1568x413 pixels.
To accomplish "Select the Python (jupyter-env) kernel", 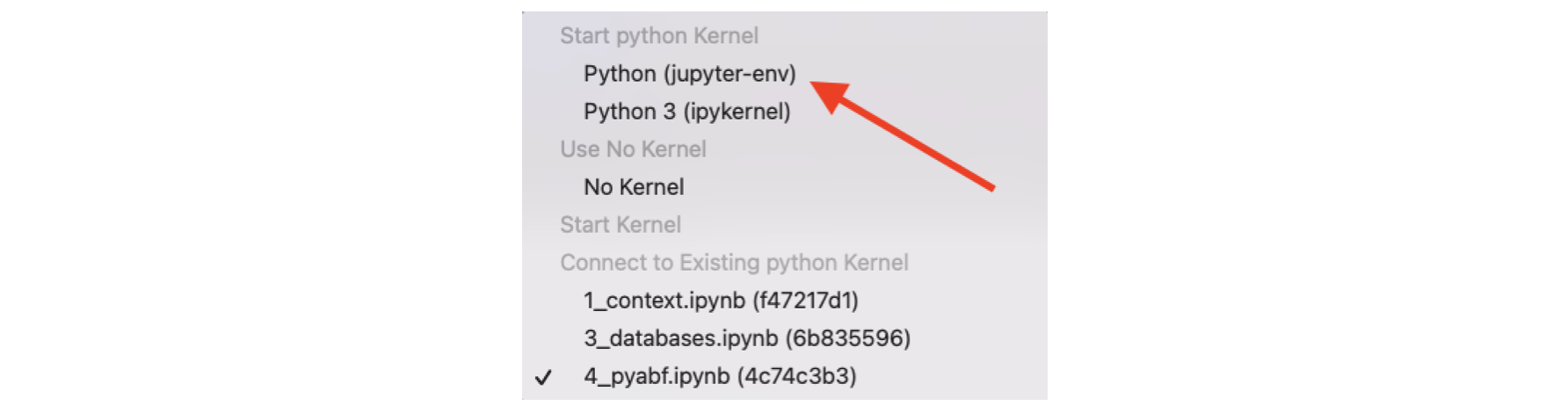I will 689,74.
